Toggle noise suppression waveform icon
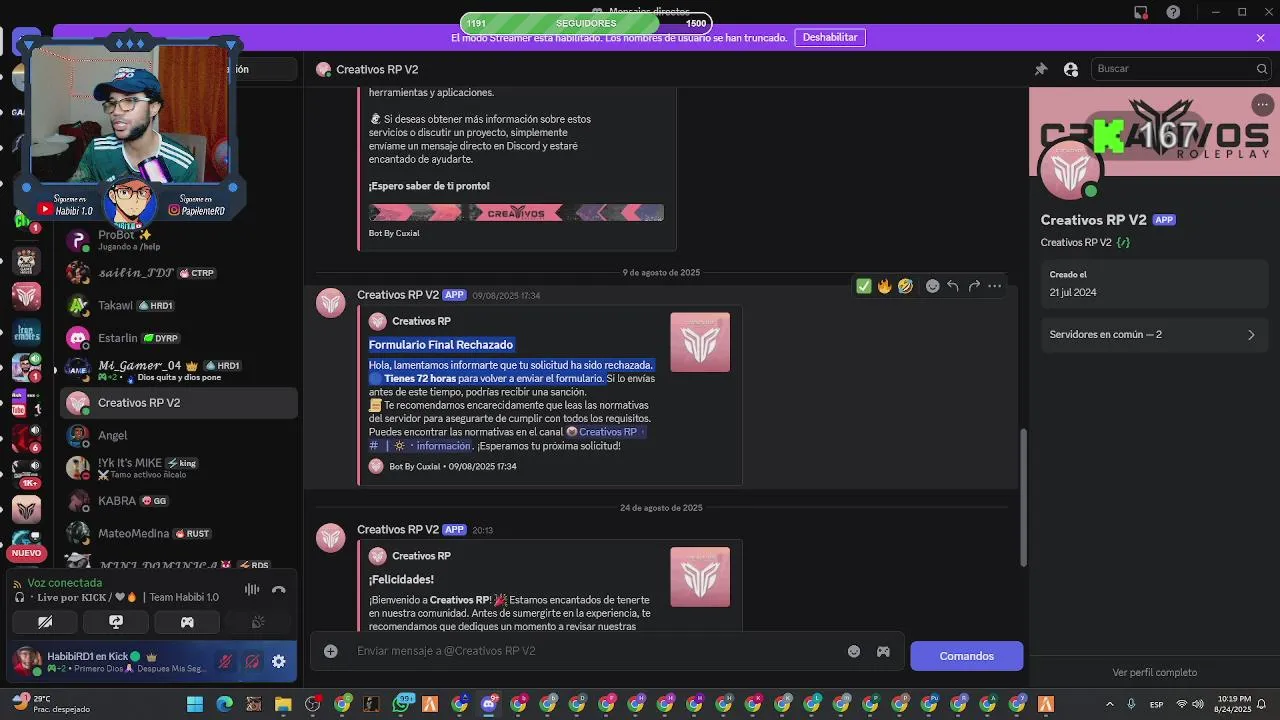Viewport: 1280px width, 720px height. [252, 590]
